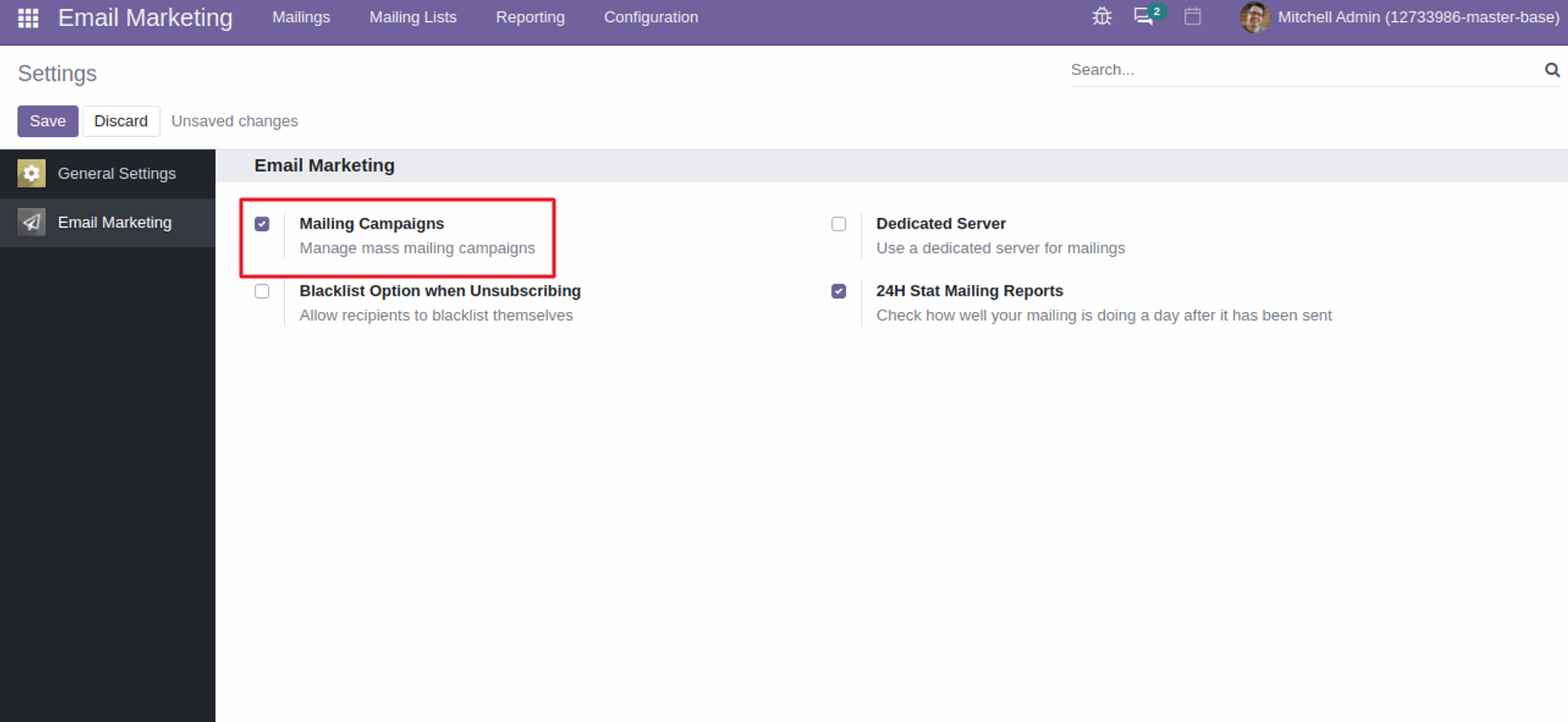Open the conversations chat icon
This screenshot has height=722, width=1568.
(x=1143, y=16)
